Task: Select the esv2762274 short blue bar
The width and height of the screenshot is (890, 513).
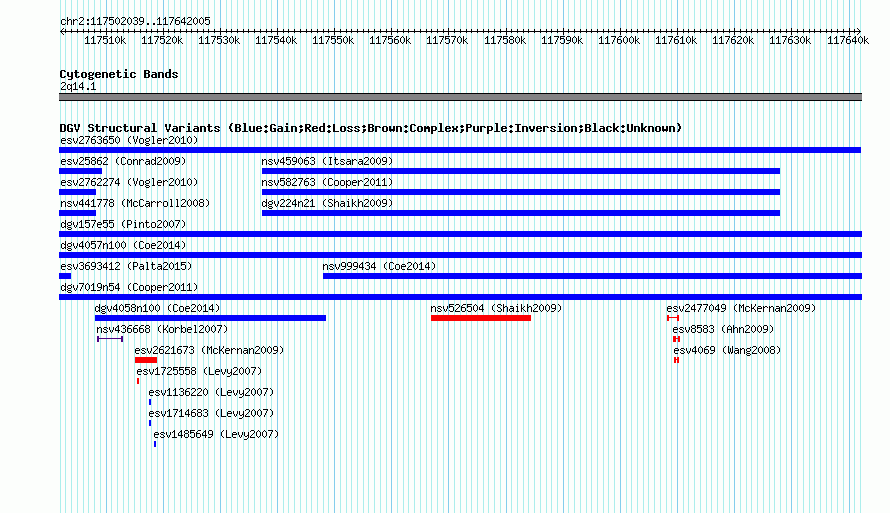Action: point(78,192)
